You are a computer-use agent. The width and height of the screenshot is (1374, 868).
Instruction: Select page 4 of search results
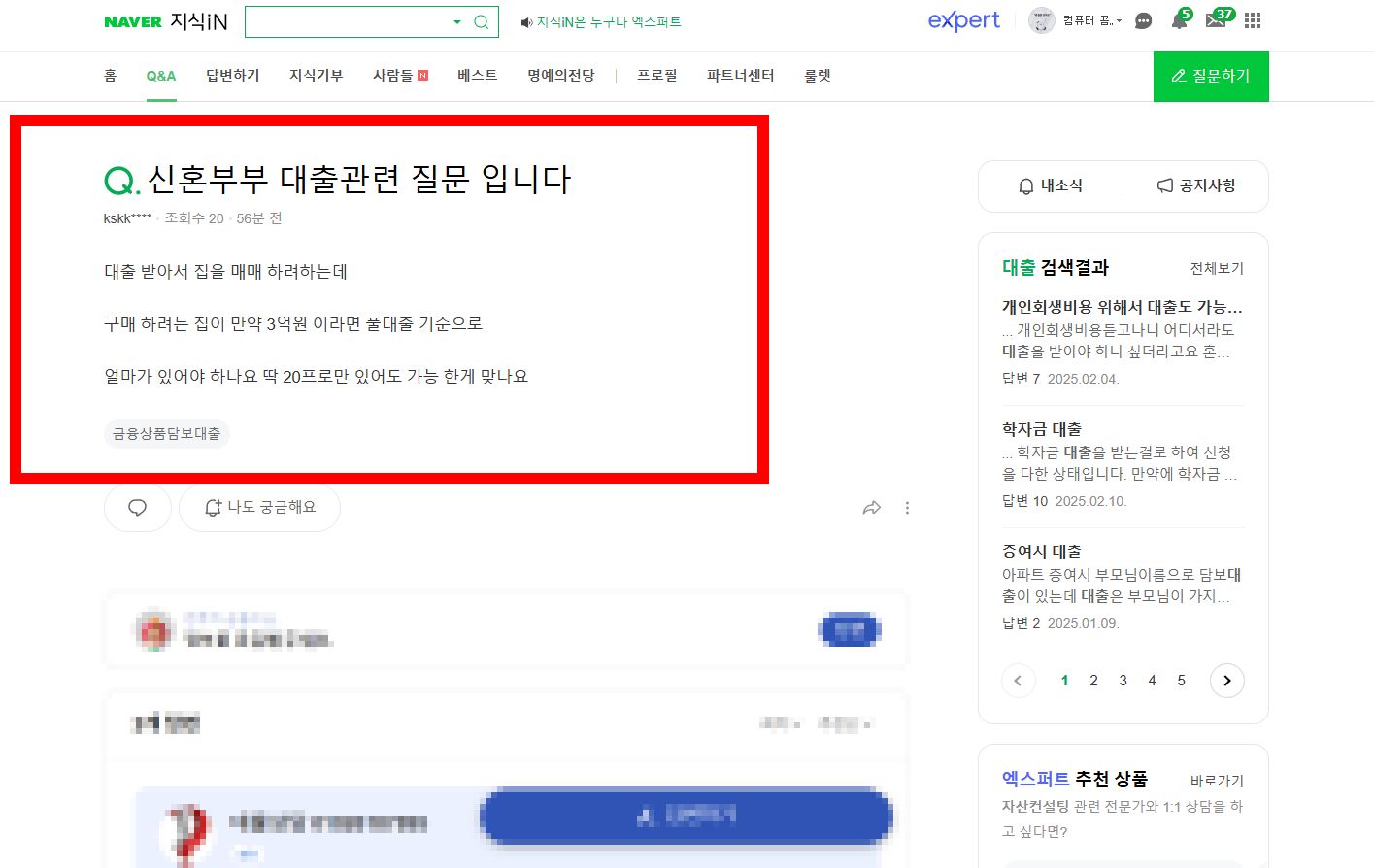click(x=1153, y=681)
